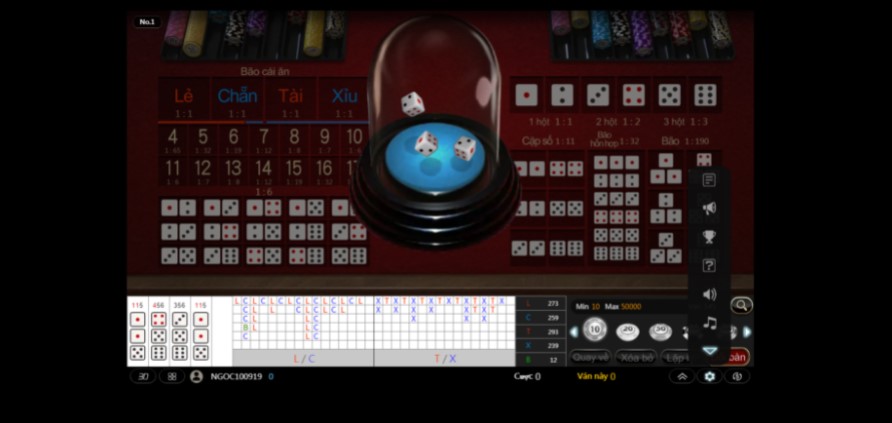This screenshot has height=423, width=892.
Task: Bet on single die face four
Action: pyautogui.click(x=634, y=95)
